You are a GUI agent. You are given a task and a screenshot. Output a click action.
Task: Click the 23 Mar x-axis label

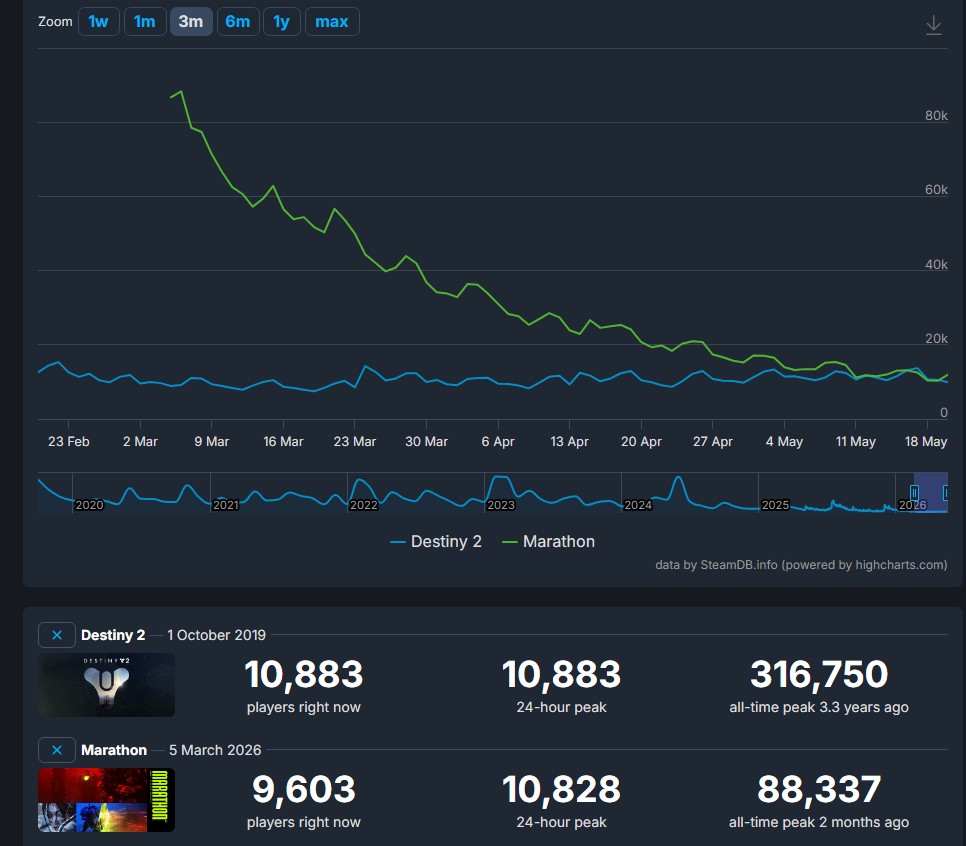355,442
